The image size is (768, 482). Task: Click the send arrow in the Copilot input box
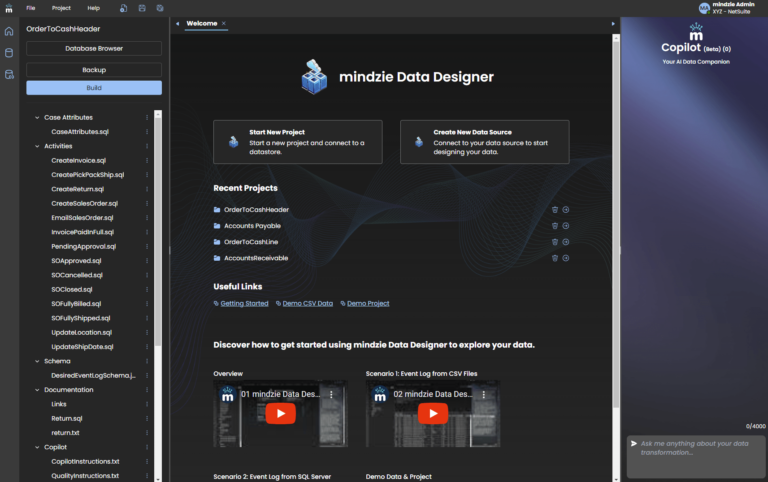pos(634,443)
